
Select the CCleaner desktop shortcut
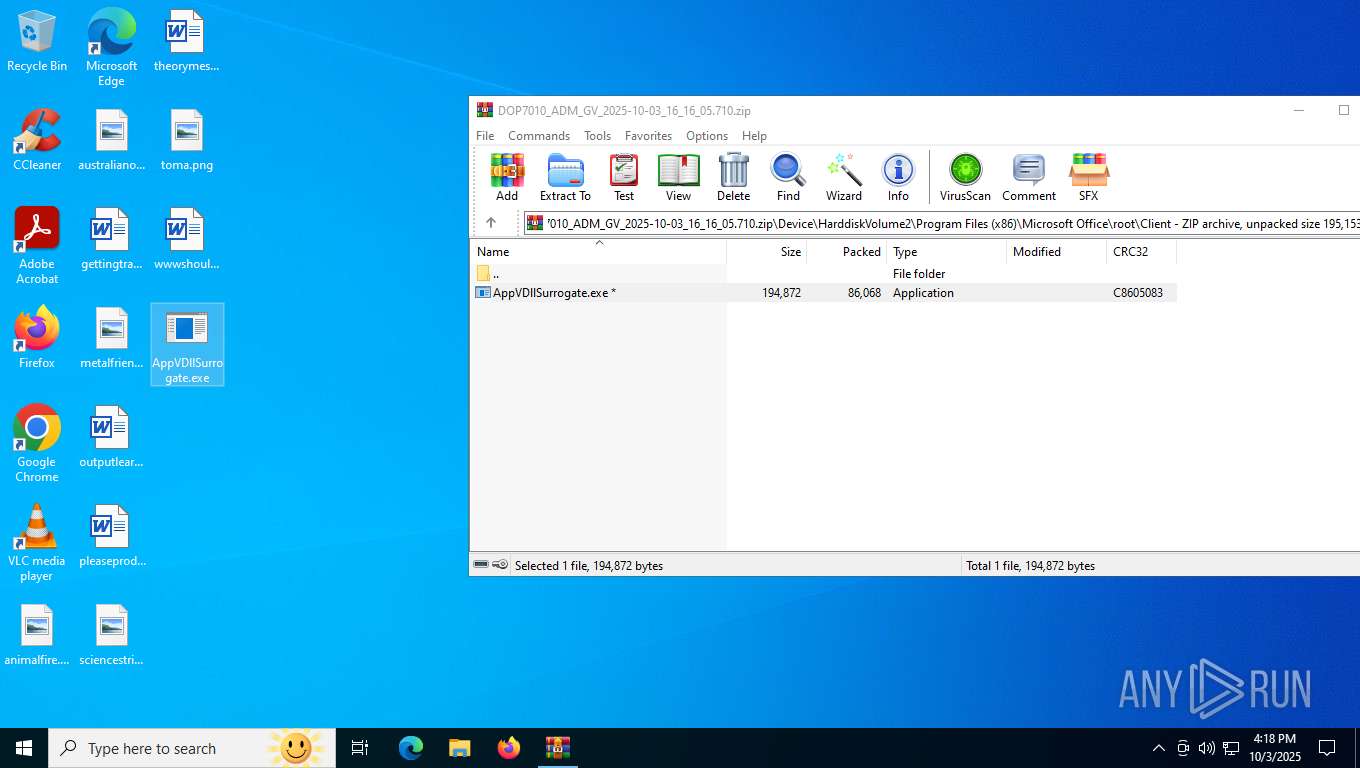[x=37, y=140]
